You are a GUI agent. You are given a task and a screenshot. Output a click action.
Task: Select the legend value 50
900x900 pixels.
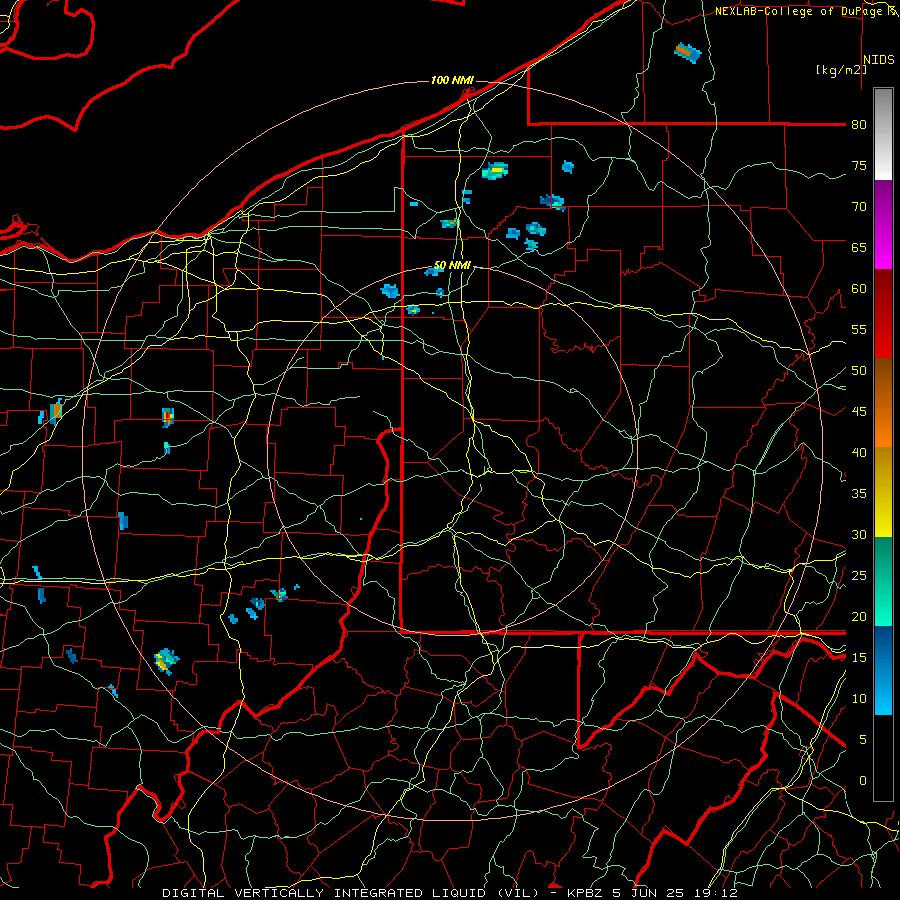click(x=859, y=371)
